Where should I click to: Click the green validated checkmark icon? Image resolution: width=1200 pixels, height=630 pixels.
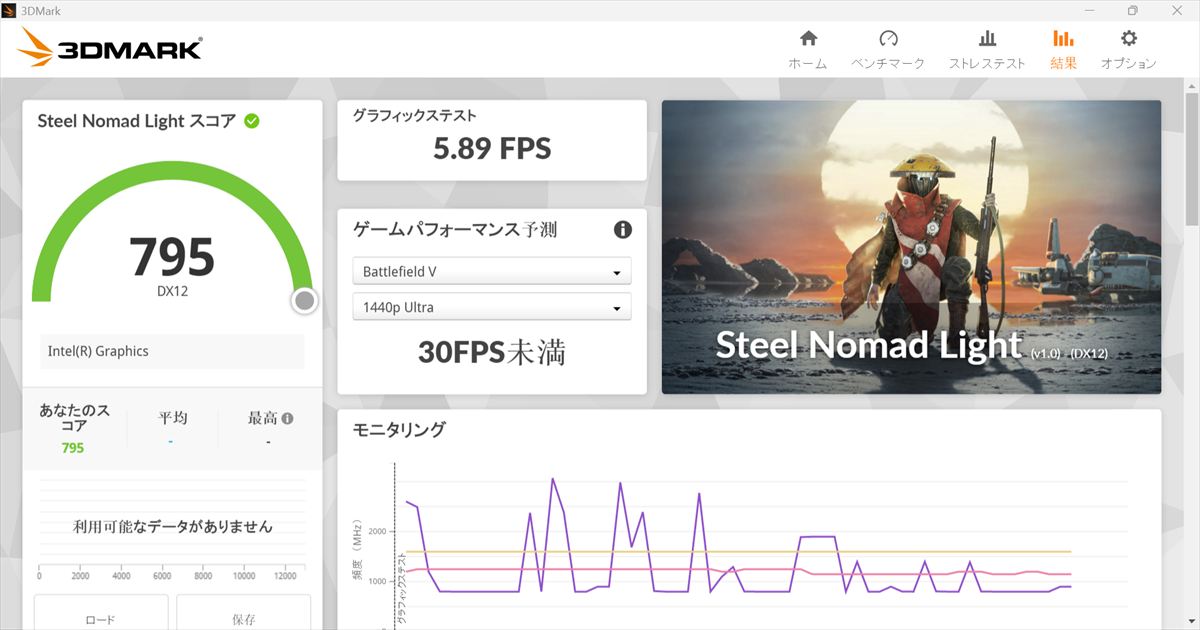(x=252, y=121)
